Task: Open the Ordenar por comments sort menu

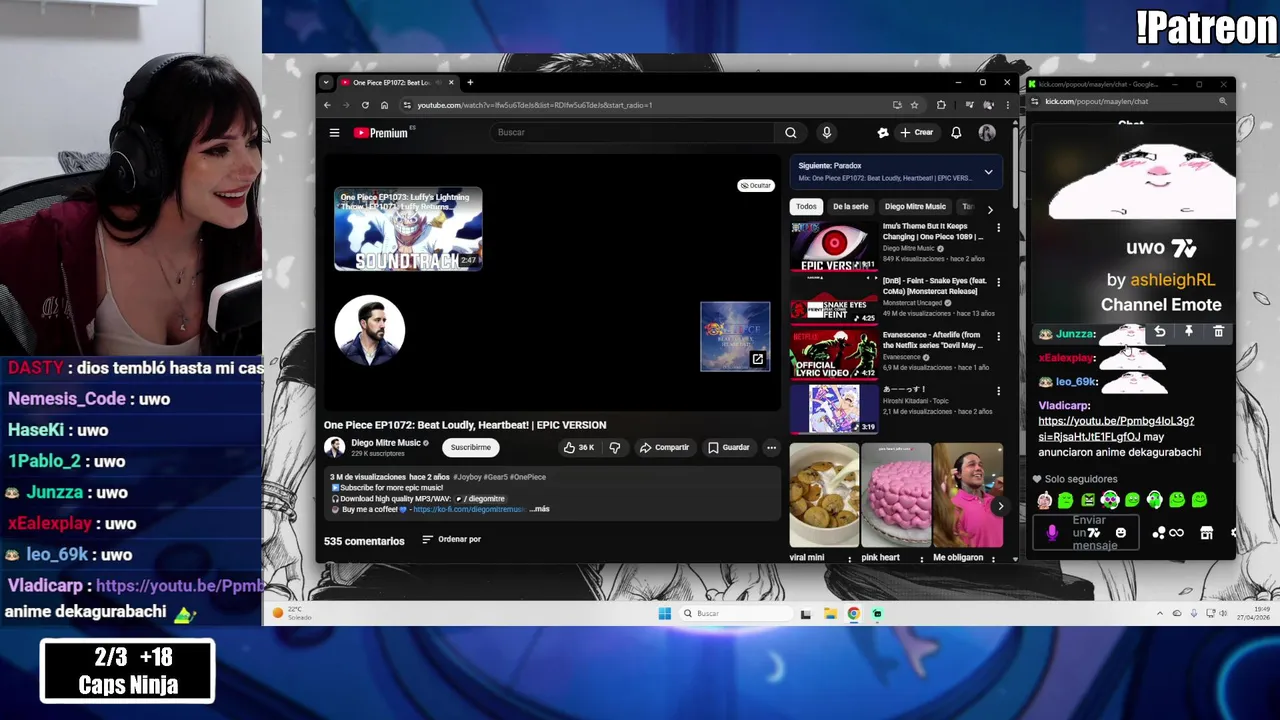Action: 451,539
